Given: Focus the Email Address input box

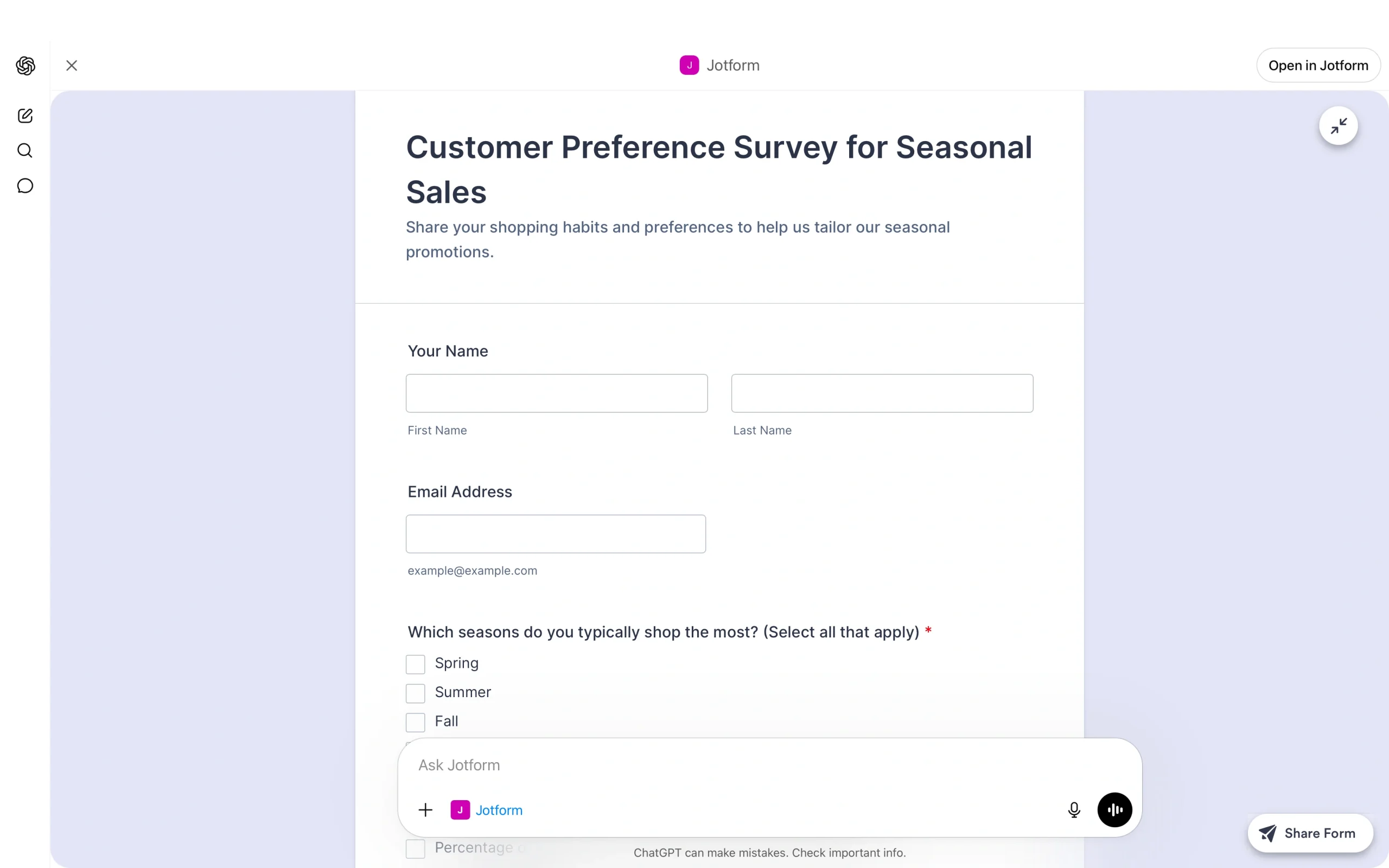Looking at the screenshot, I should [x=555, y=534].
